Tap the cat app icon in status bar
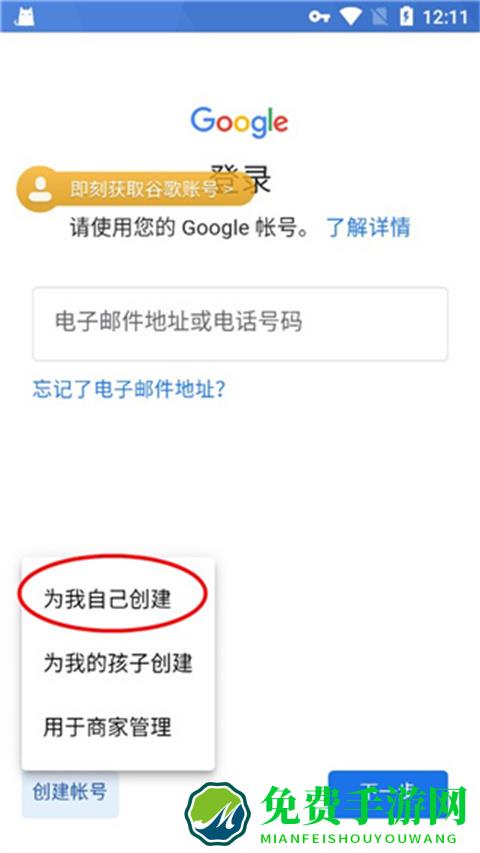The width and height of the screenshot is (480, 853). click(24, 16)
